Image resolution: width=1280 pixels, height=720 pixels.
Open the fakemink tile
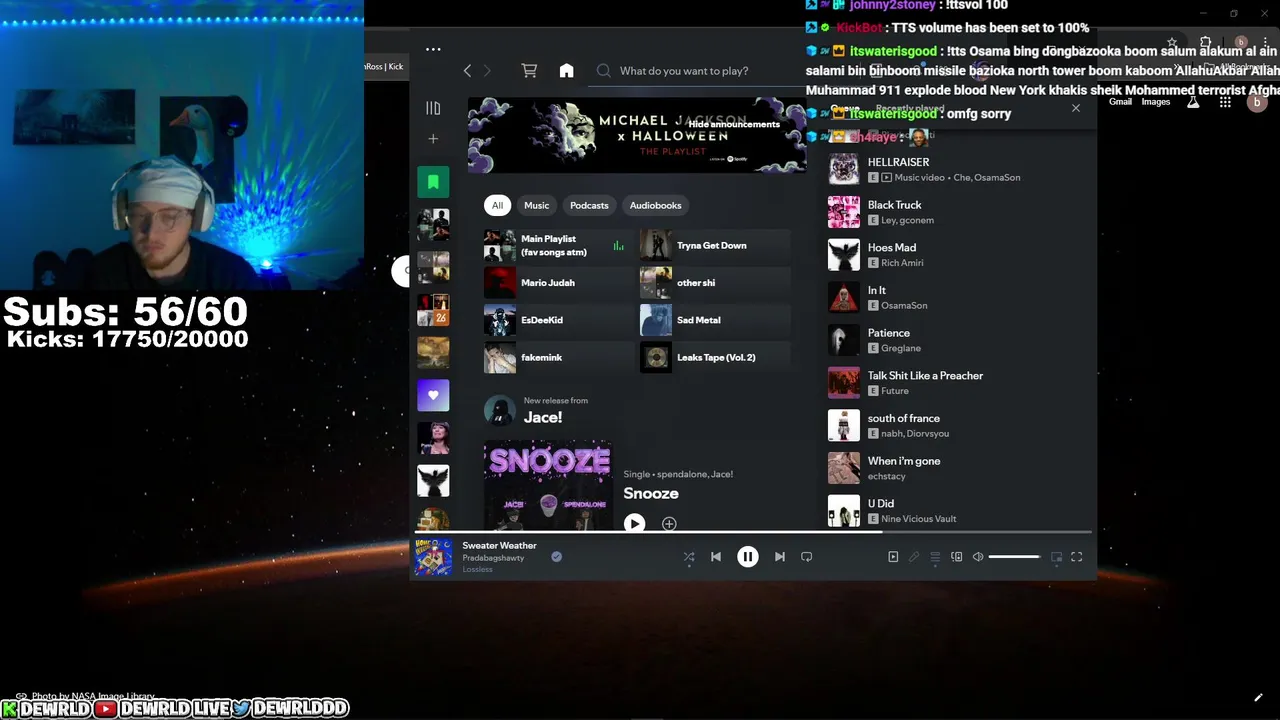558,357
